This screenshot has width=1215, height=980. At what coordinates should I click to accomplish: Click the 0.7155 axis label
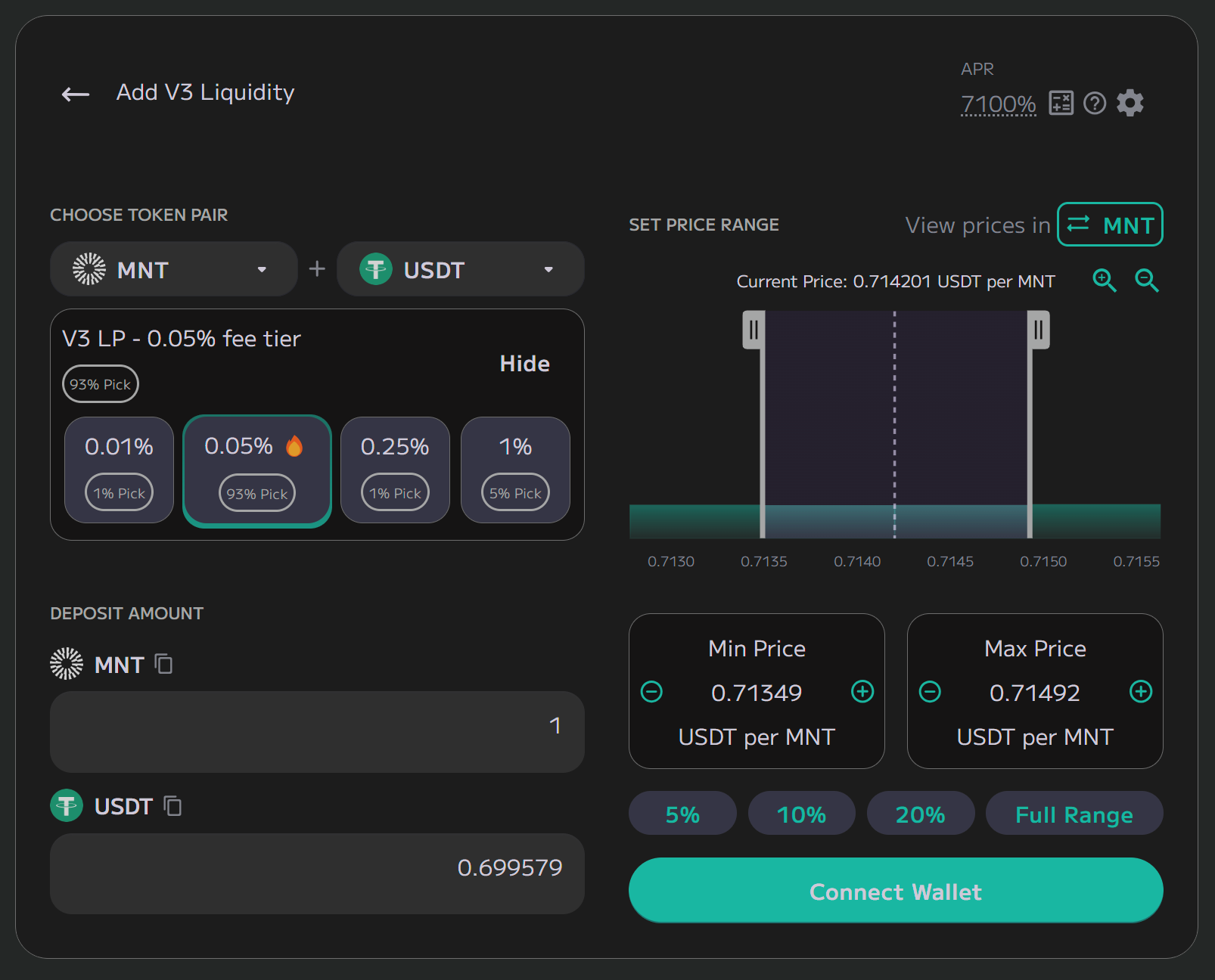pyautogui.click(x=1136, y=562)
